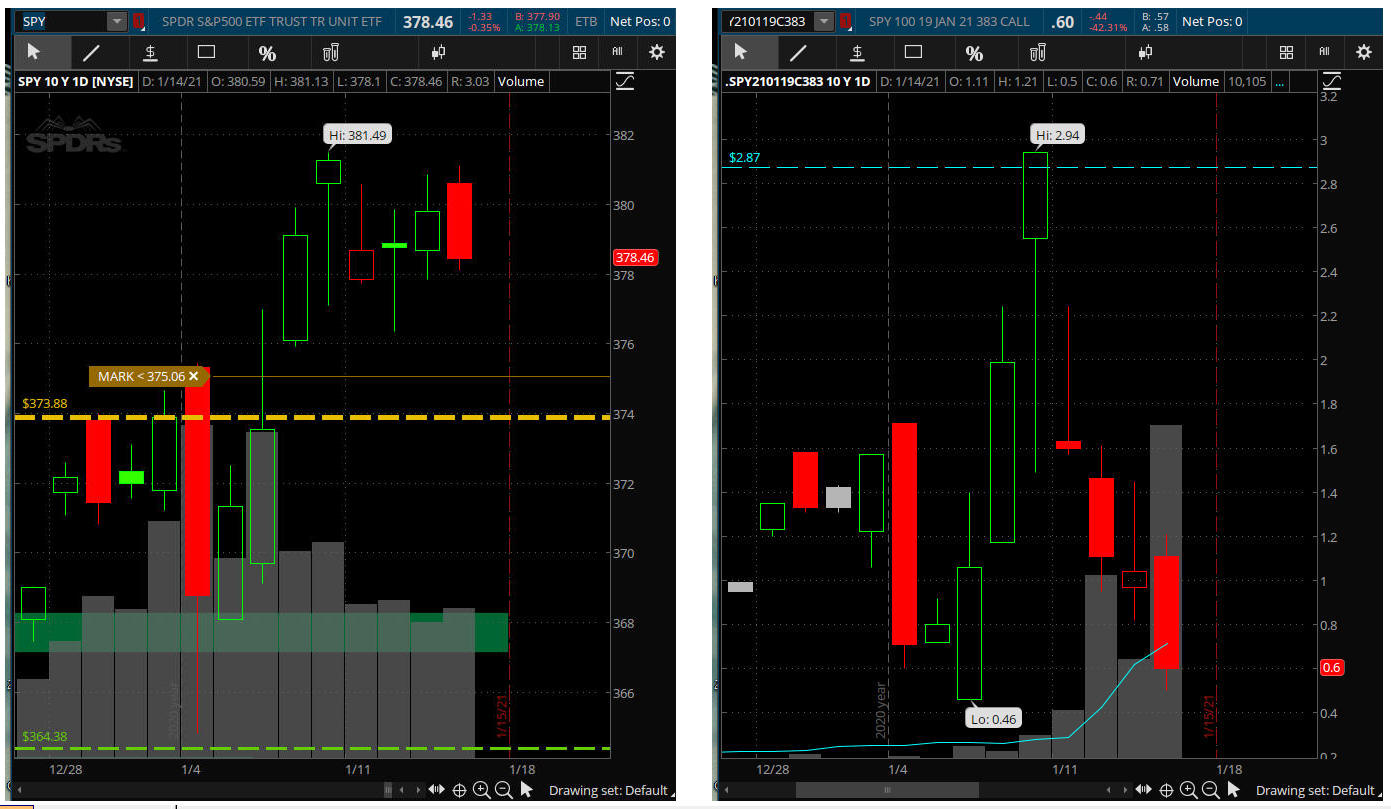1391x809 pixels.
Task: Click the 210119C383 option symbol input field
Action: 768,21
